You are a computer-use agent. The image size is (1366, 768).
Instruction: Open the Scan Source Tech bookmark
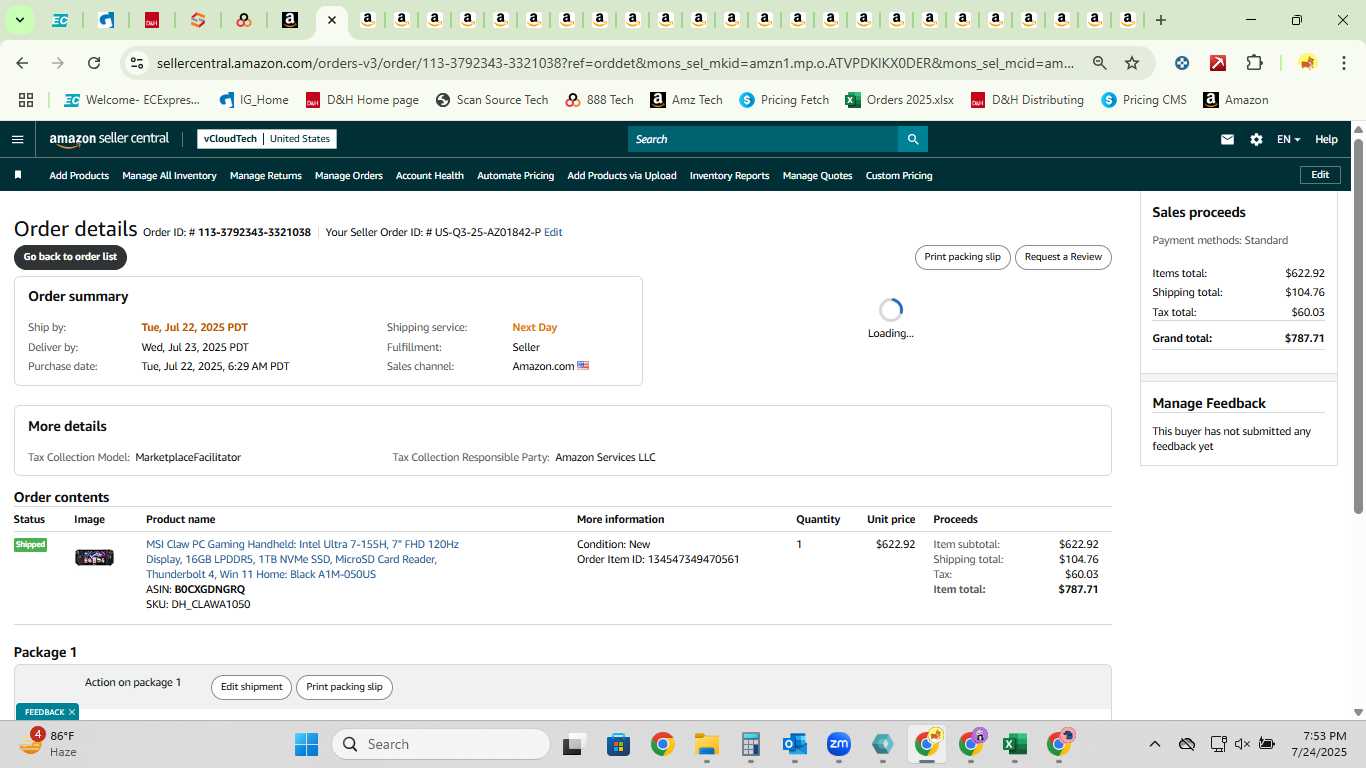pyautogui.click(x=492, y=100)
